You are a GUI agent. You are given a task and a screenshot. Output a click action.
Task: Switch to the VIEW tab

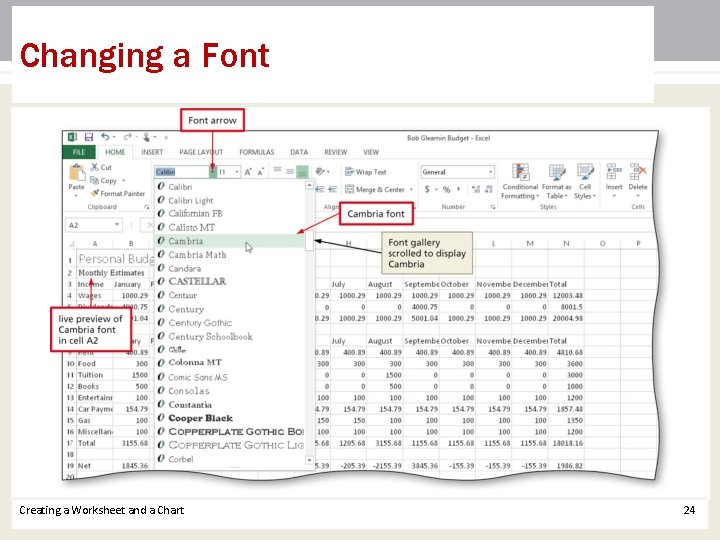(x=371, y=152)
